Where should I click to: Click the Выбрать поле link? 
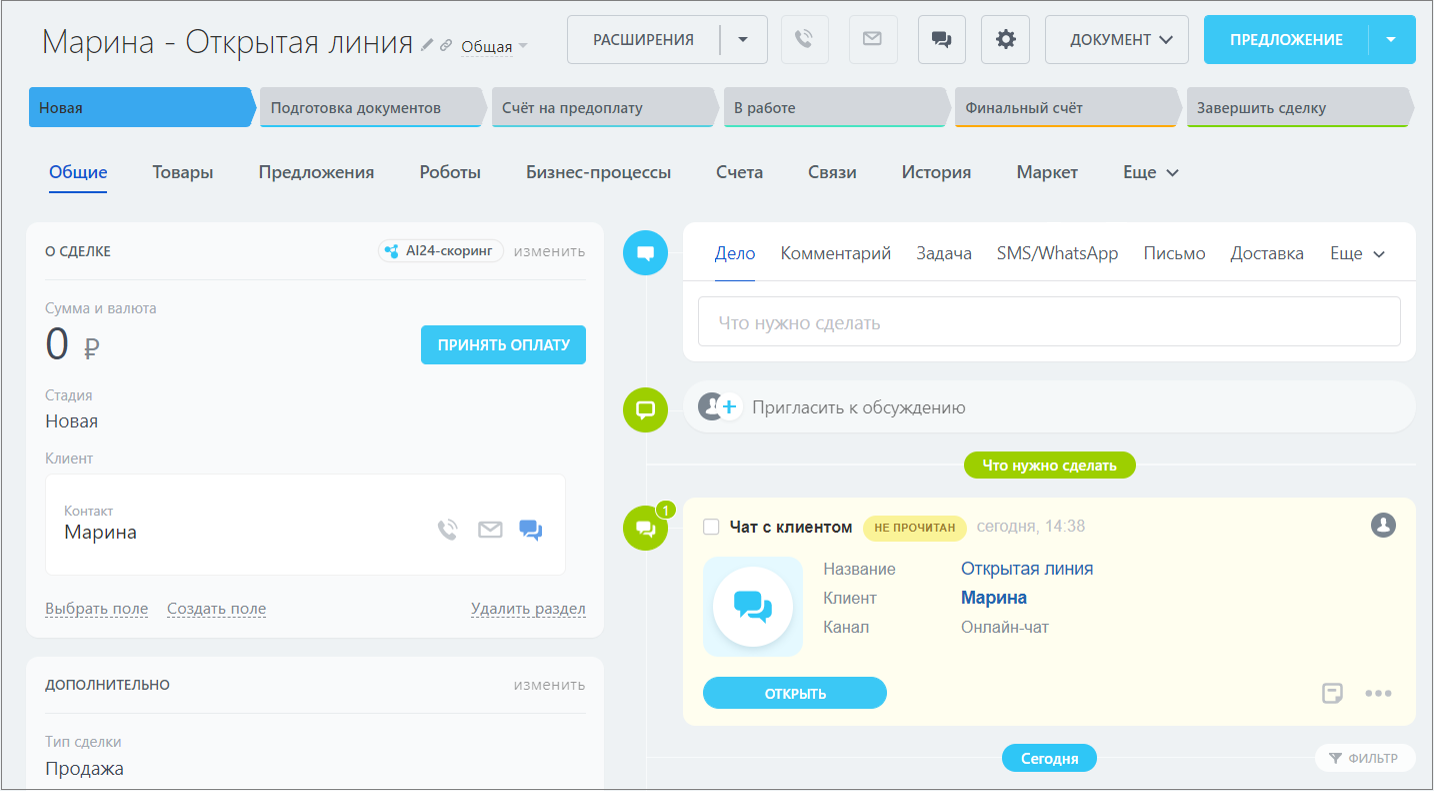(x=96, y=608)
